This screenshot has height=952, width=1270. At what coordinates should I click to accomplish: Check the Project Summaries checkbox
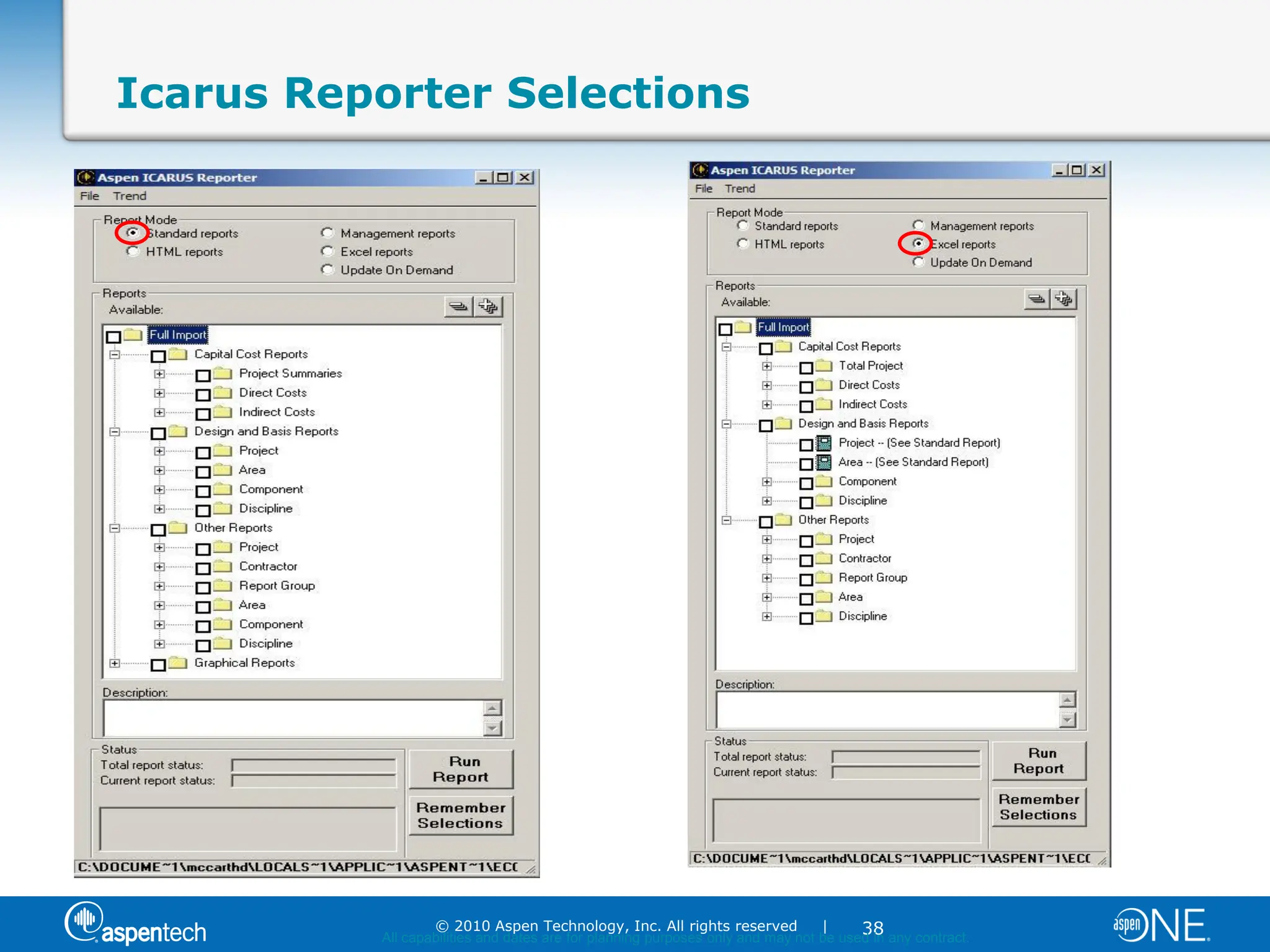tap(203, 376)
